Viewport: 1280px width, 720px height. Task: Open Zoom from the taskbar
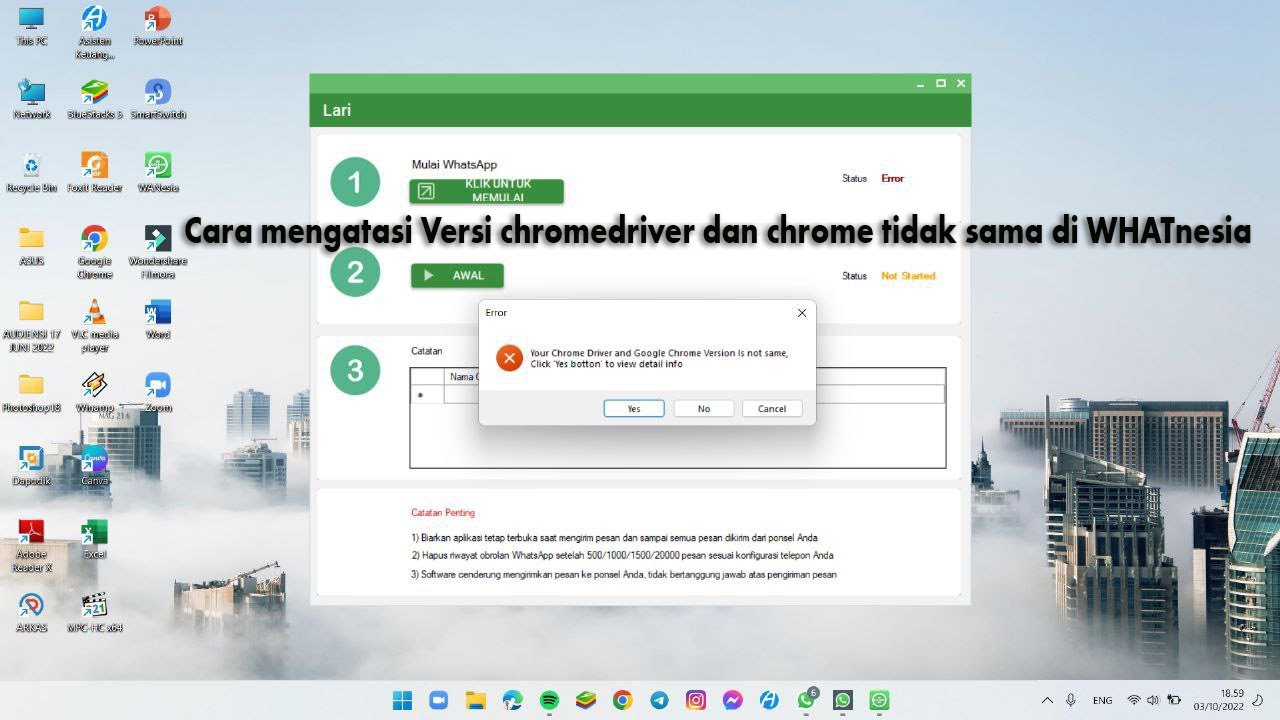(438, 700)
